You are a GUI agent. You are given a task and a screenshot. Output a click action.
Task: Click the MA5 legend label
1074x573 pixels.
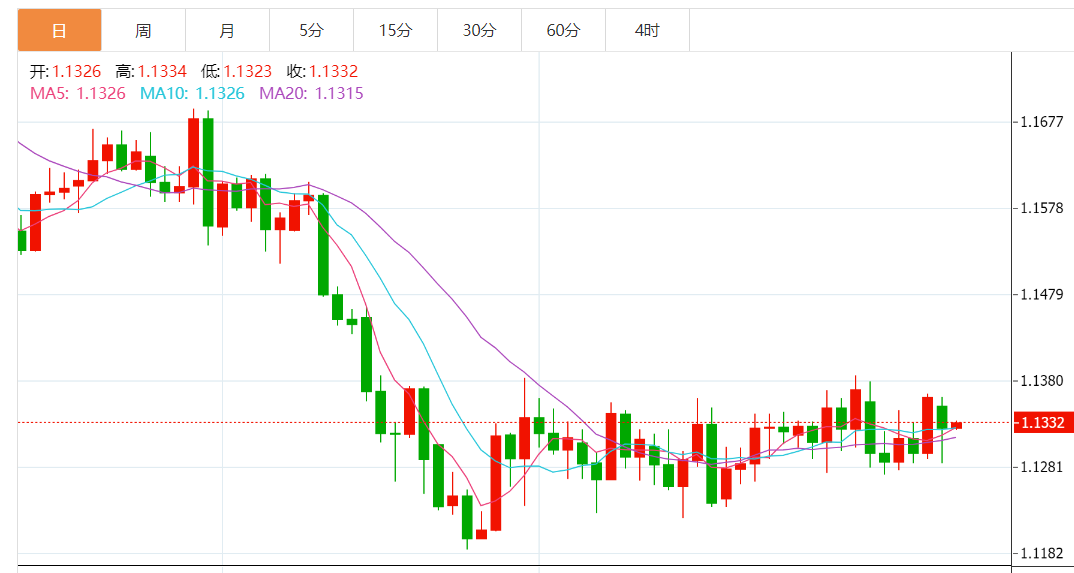click(x=78, y=93)
